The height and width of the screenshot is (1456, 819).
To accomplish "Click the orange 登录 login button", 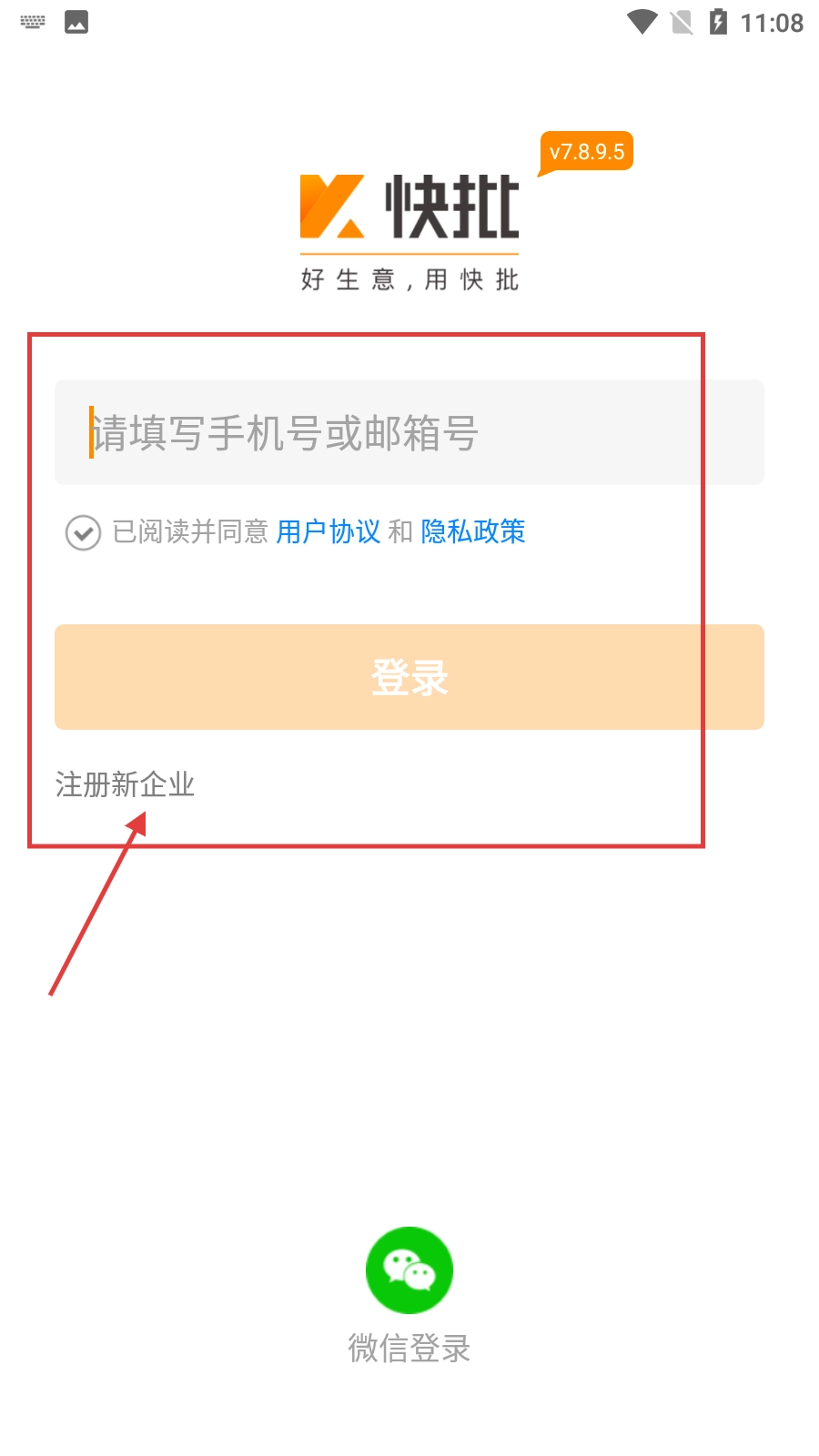I will (409, 676).
